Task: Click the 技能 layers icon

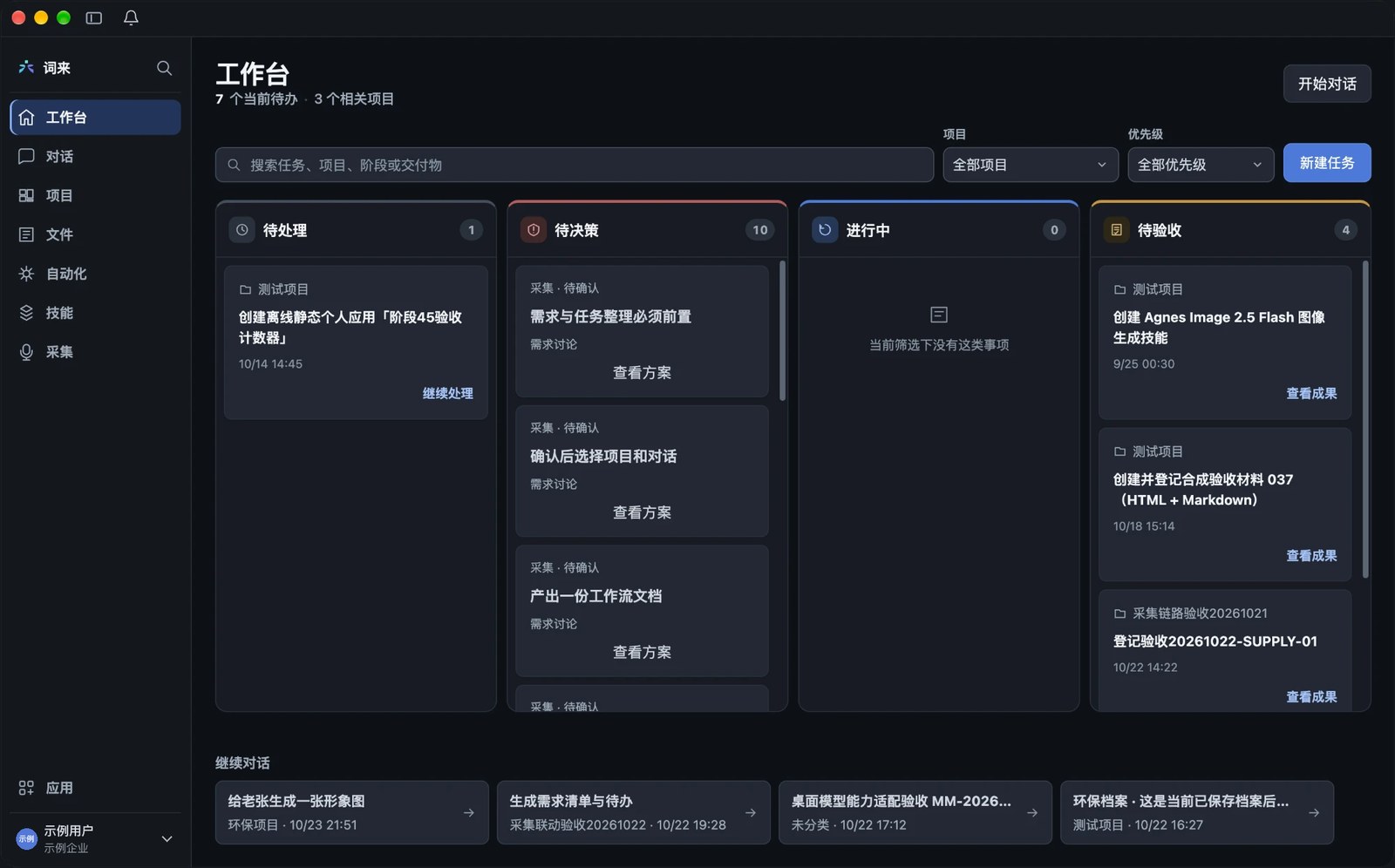Action: 26,313
